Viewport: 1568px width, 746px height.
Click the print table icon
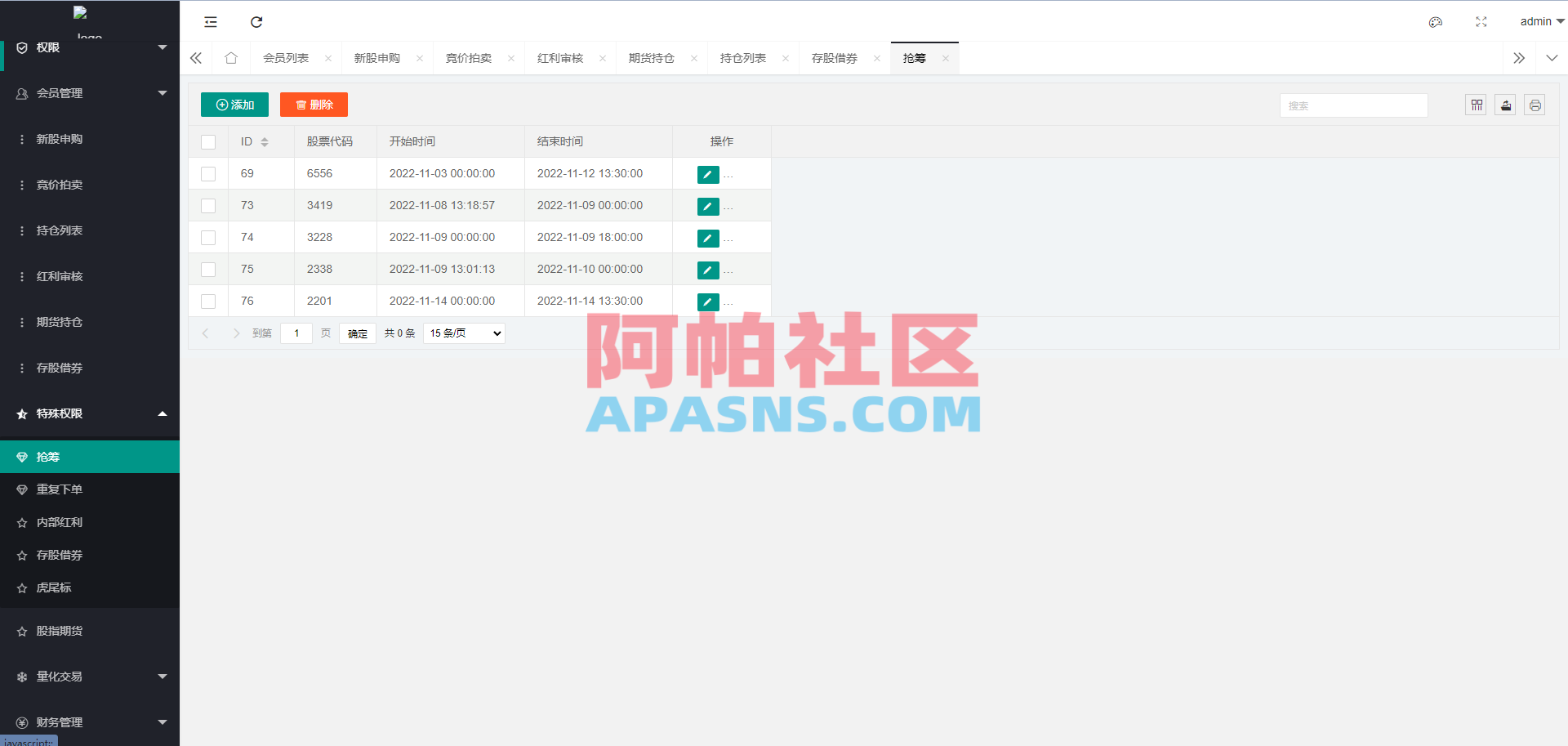tap(1535, 105)
